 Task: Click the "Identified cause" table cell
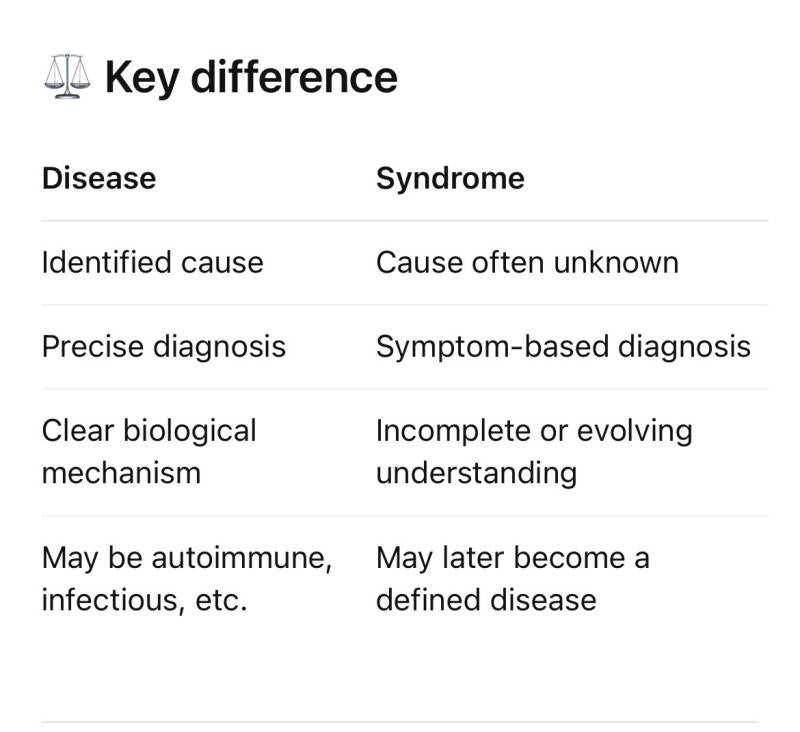[x=152, y=262]
